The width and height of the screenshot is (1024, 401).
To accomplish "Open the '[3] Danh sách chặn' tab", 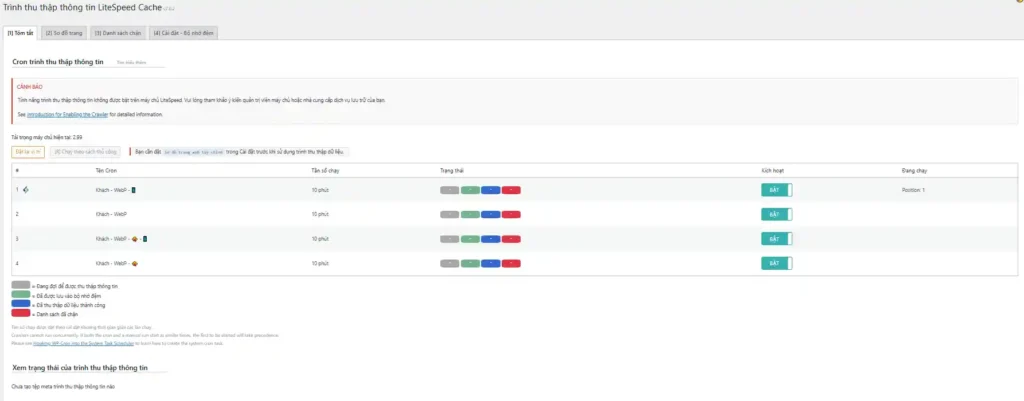I will 118,33.
